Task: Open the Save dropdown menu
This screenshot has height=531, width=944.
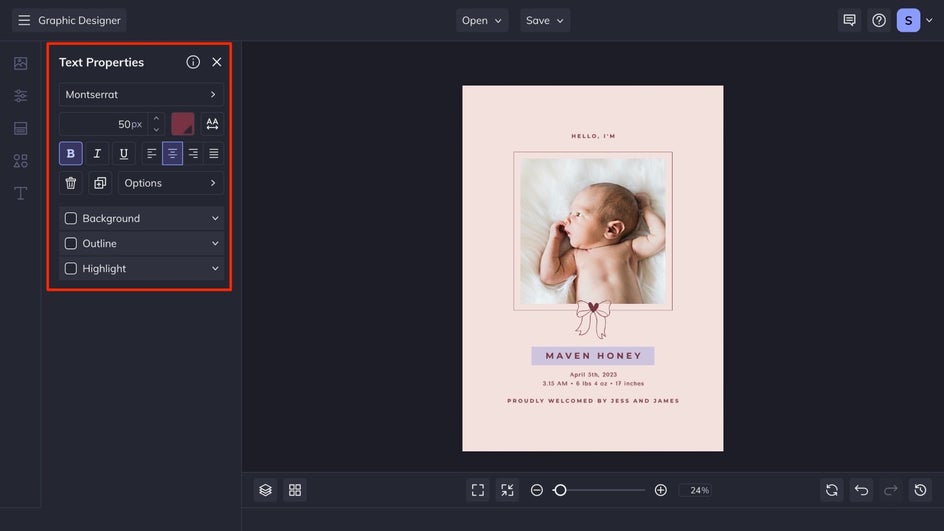Action: click(x=545, y=20)
